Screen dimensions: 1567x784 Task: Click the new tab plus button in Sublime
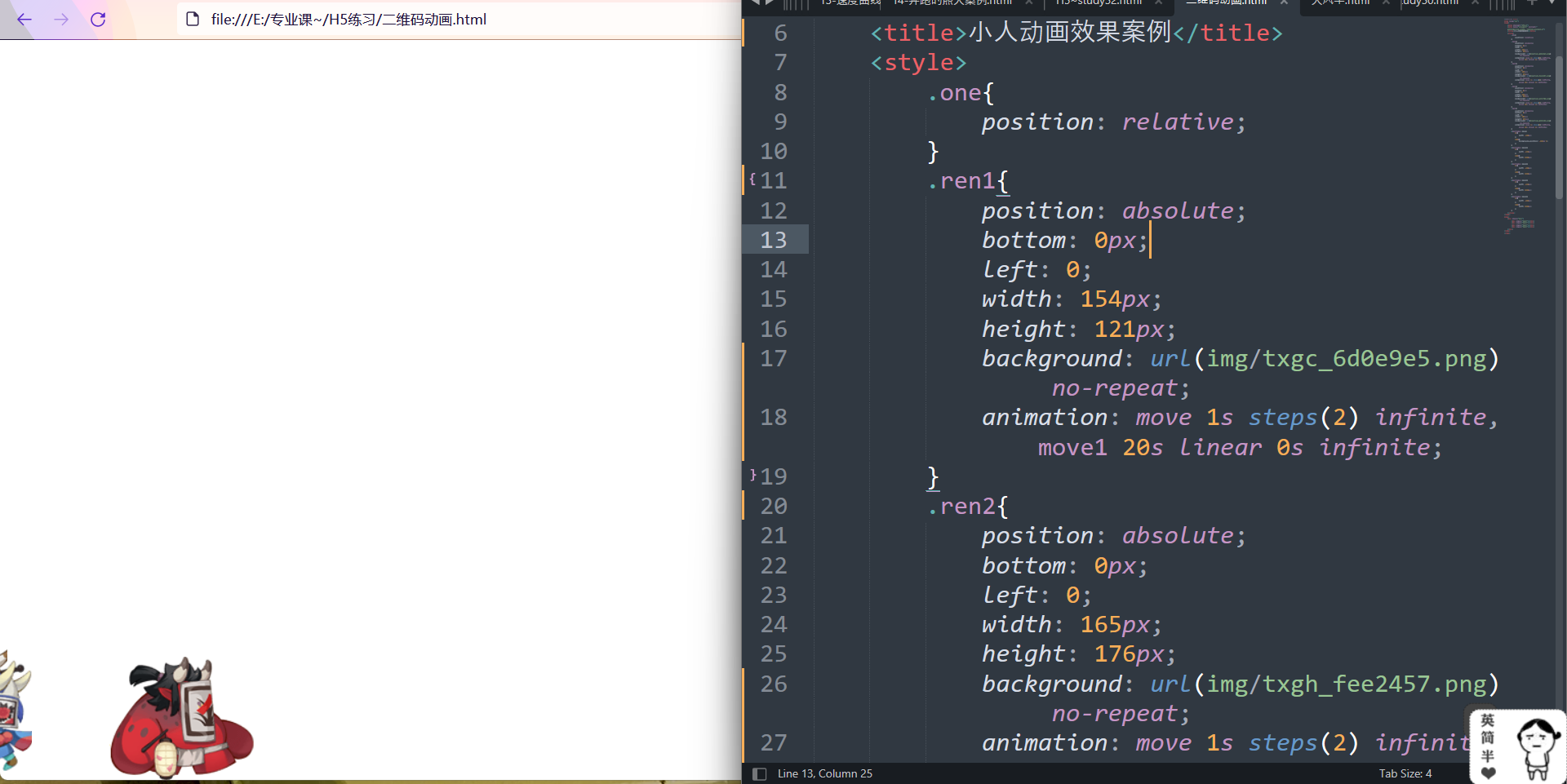click(1532, 3)
